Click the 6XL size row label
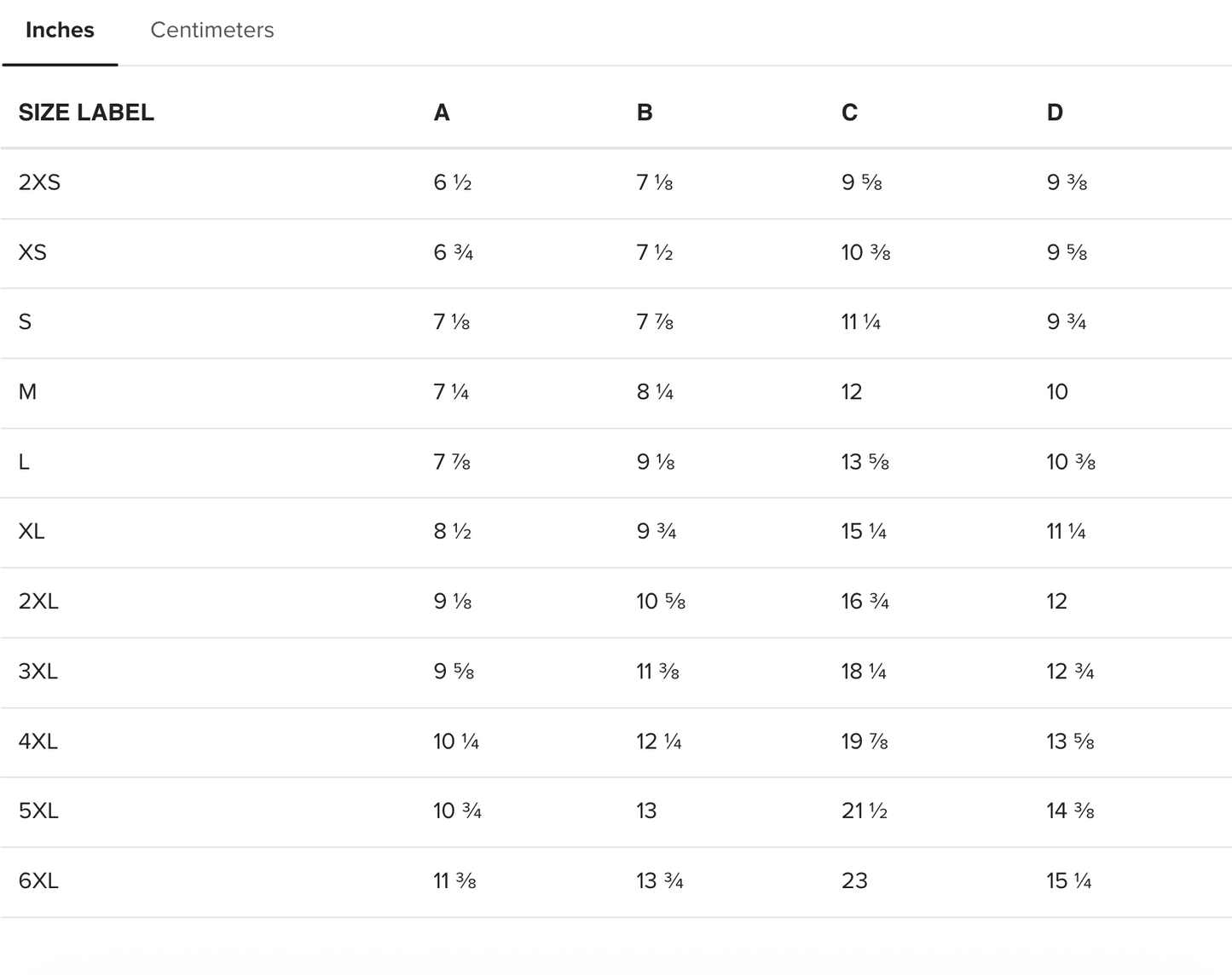The height and width of the screenshot is (975, 1232). (x=38, y=881)
